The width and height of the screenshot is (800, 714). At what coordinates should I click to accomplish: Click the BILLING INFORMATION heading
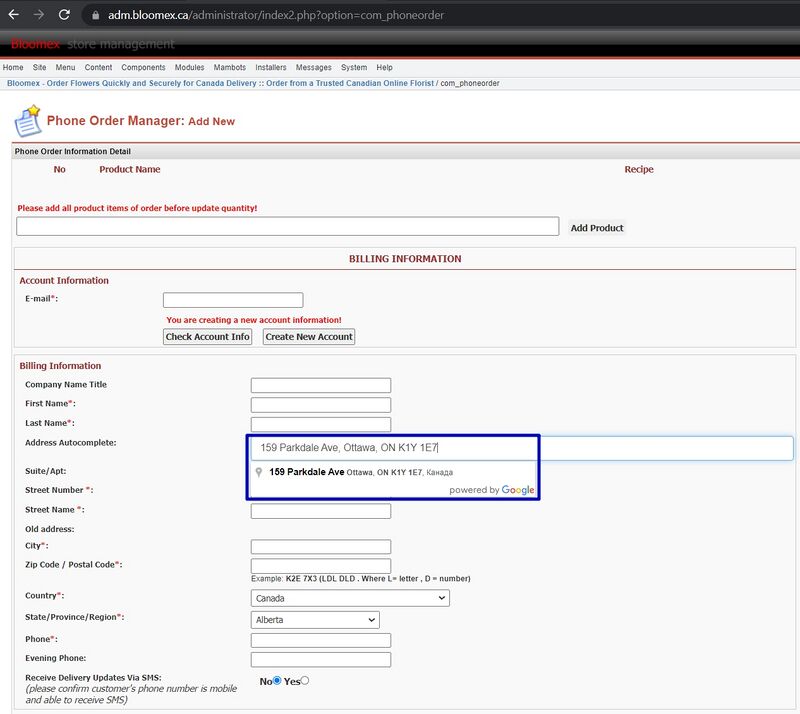pos(405,259)
